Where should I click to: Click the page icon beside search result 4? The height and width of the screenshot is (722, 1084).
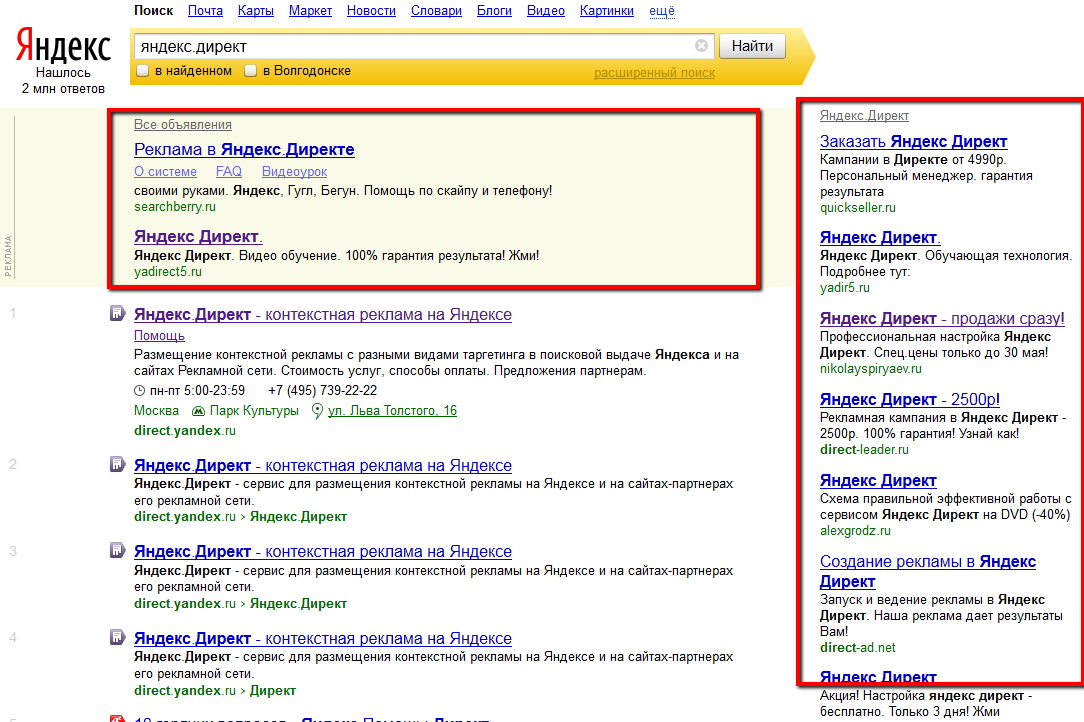pos(118,638)
